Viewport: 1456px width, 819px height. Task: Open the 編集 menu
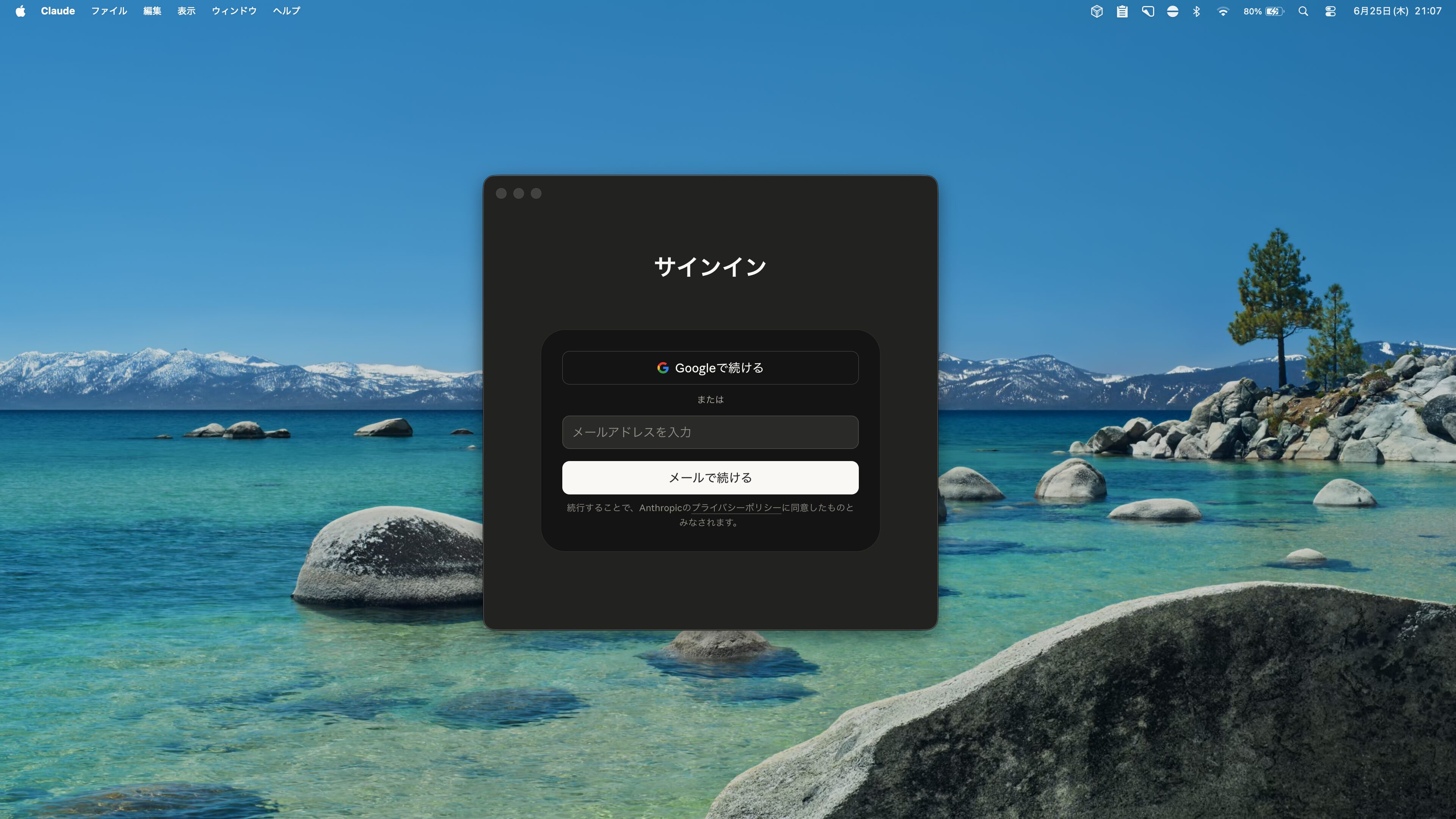click(x=152, y=11)
